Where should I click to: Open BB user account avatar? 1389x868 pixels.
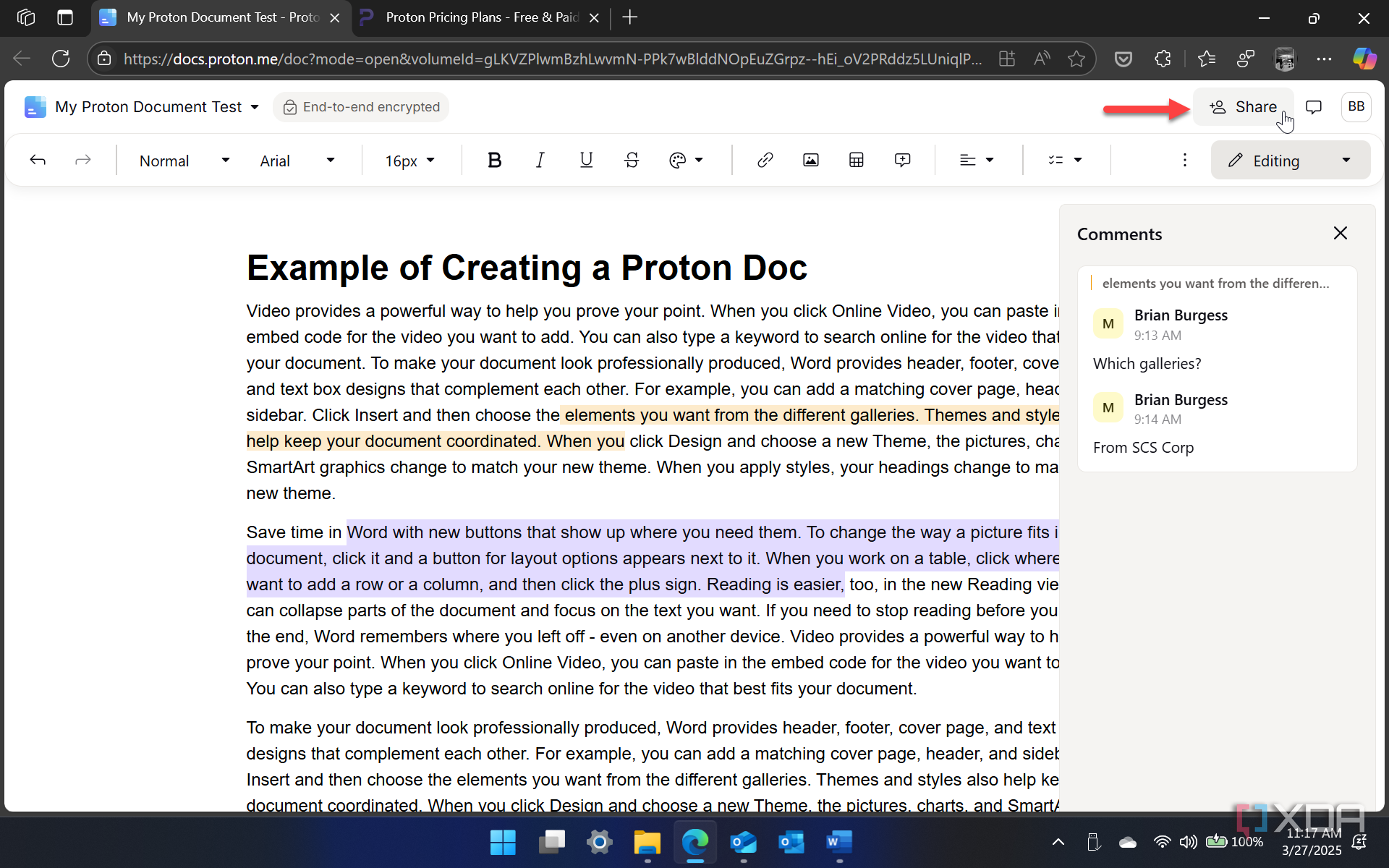click(x=1356, y=107)
